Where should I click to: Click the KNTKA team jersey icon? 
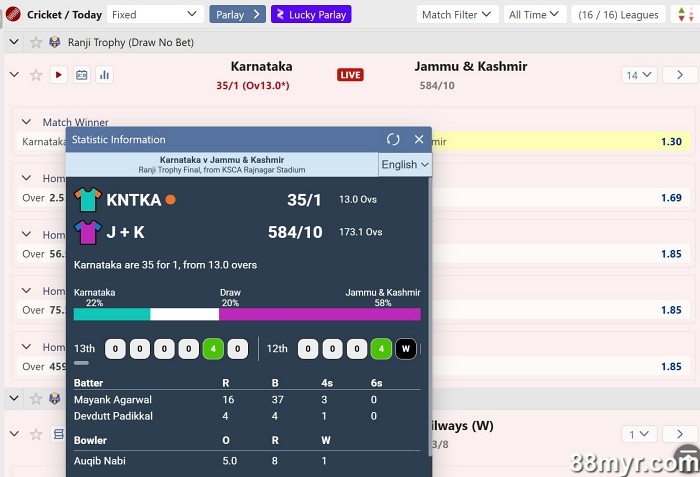click(x=88, y=199)
